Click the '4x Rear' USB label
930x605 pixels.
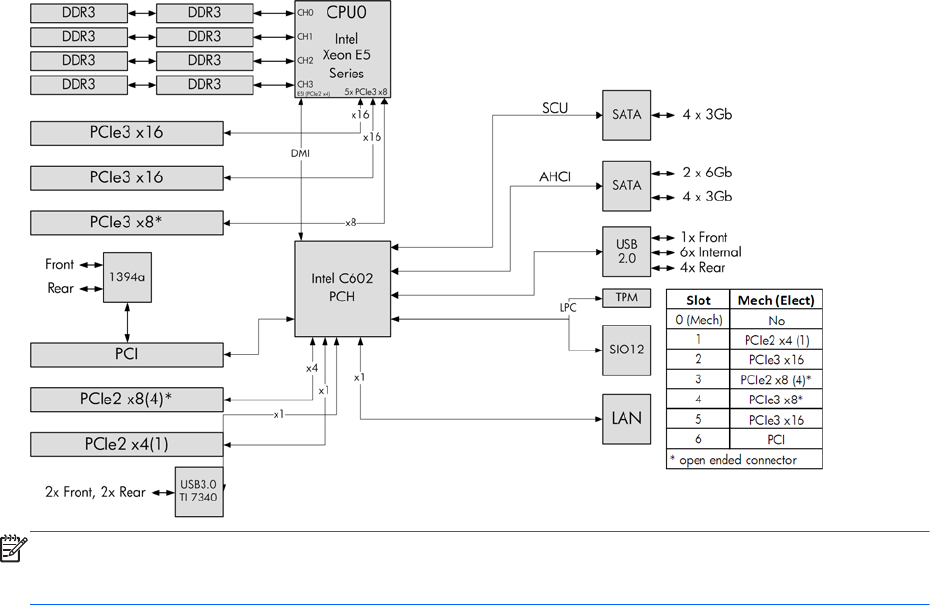pos(702,268)
